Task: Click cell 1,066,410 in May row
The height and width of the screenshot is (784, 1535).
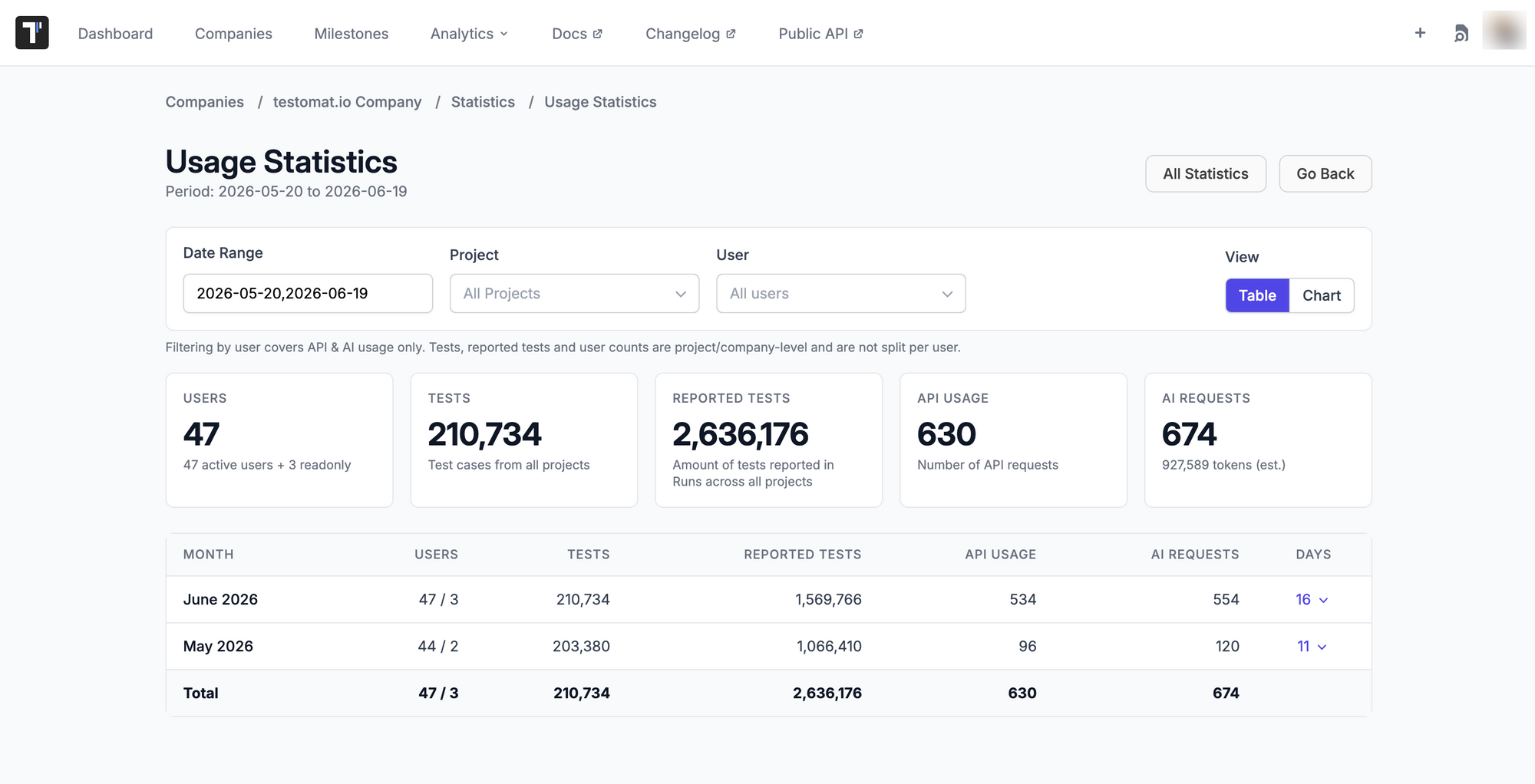Action: (830, 647)
